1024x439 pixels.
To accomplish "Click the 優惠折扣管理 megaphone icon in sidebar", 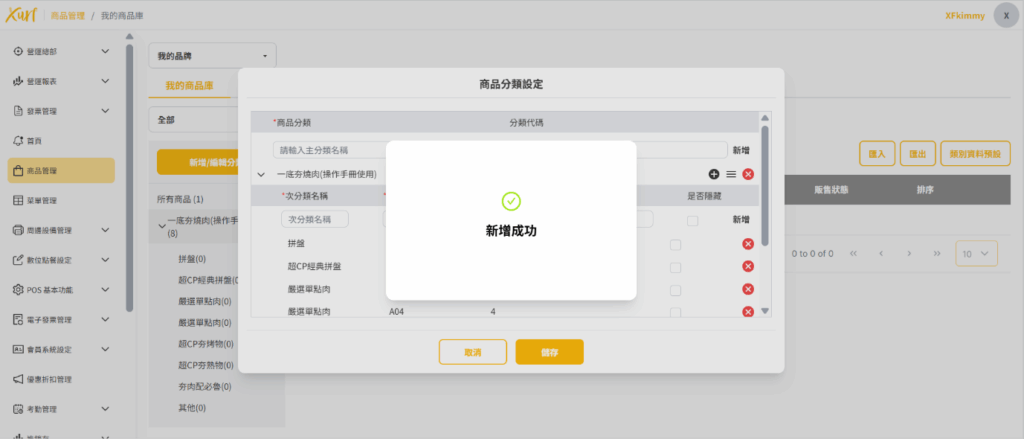I will click(x=18, y=379).
